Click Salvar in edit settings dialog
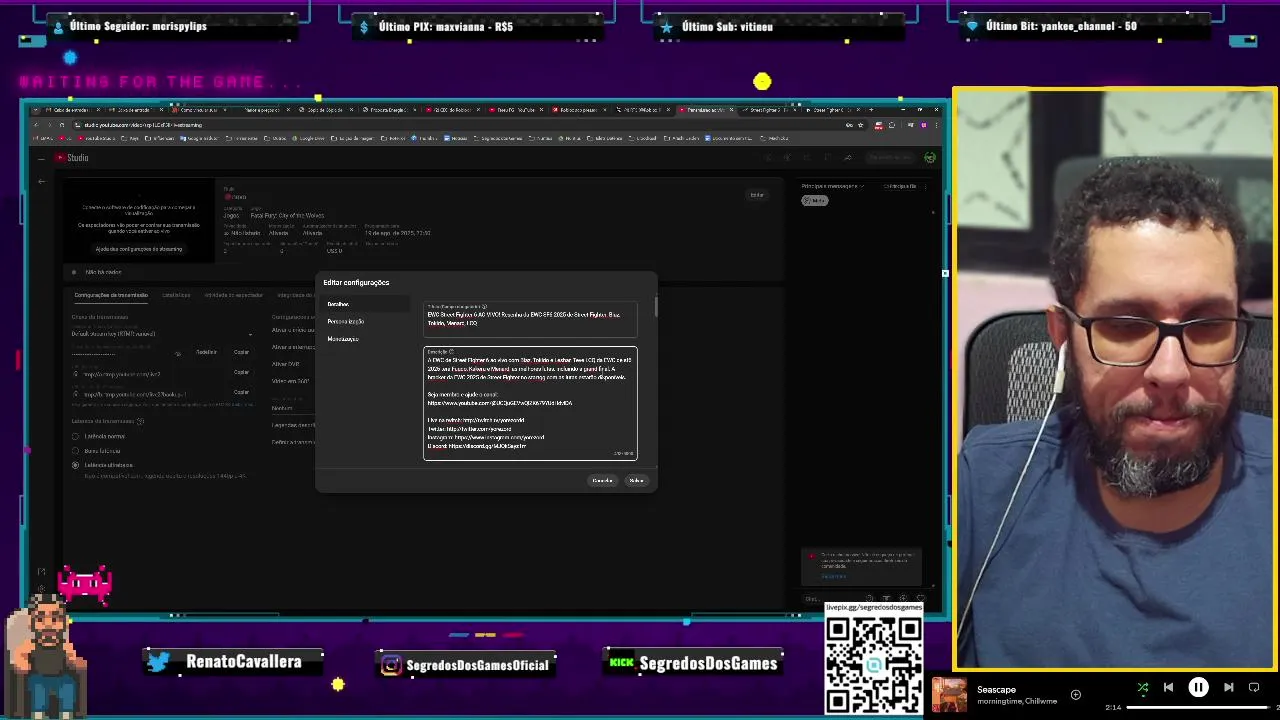The height and width of the screenshot is (720, 1280). 636,481
